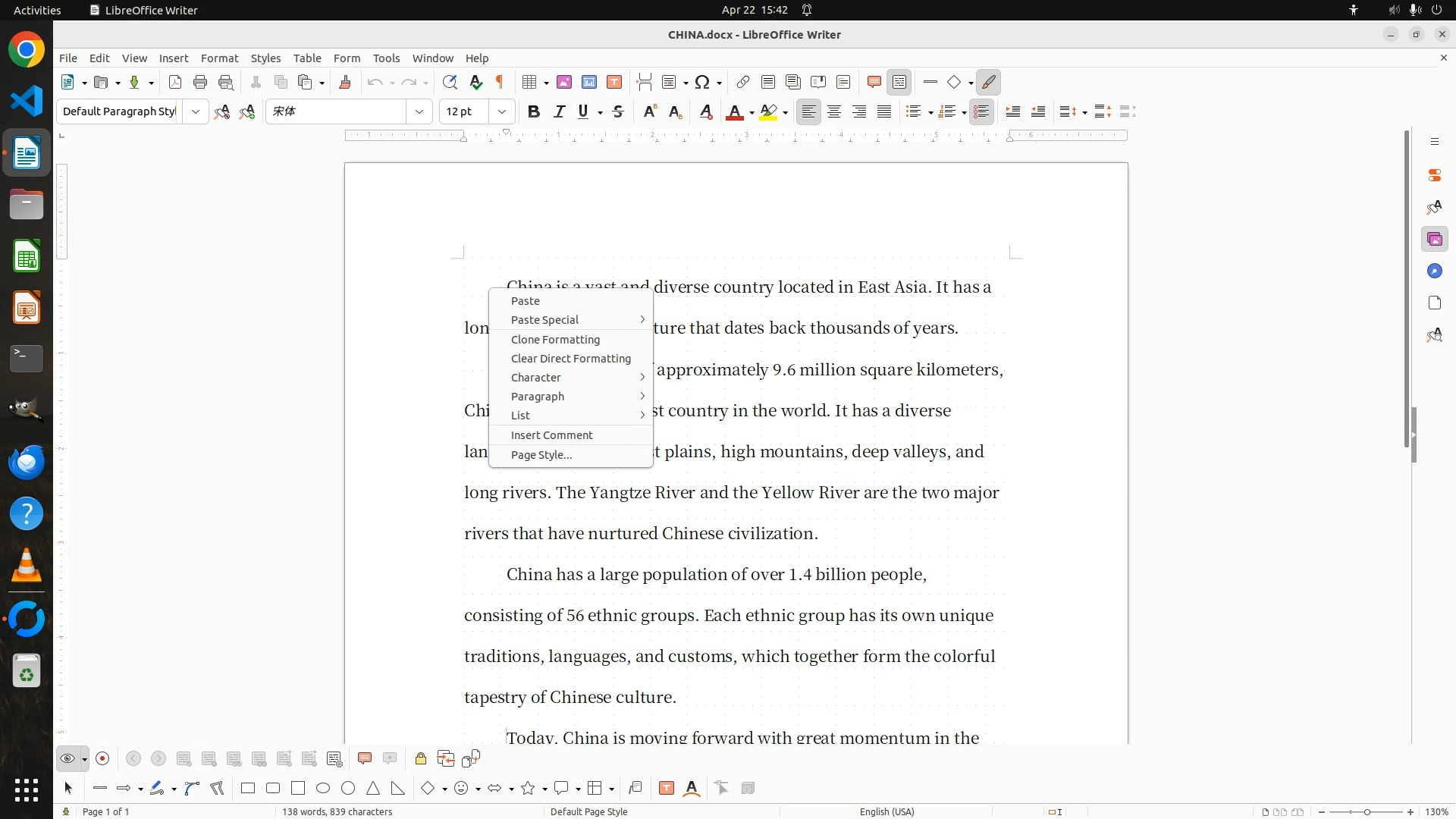Toggle Bold formatting
Viewport: 1456px width, 819px height.
[x=534, y=112]
